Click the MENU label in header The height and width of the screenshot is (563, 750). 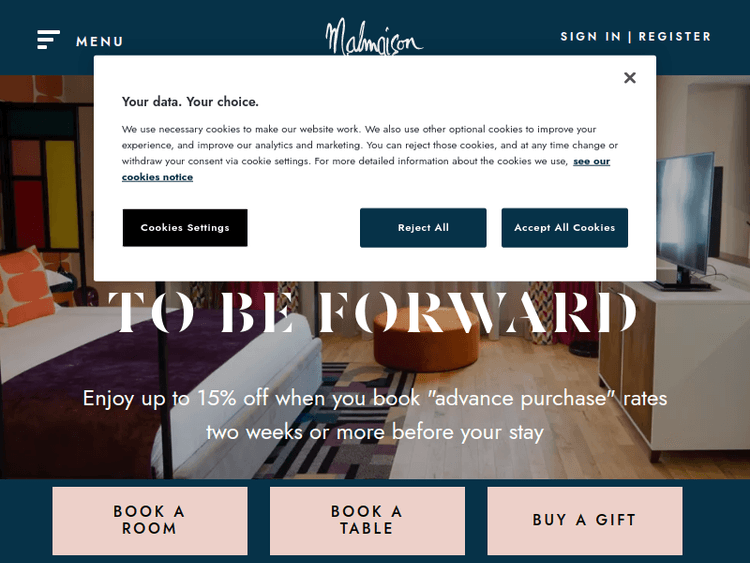(x=99, y=42)
